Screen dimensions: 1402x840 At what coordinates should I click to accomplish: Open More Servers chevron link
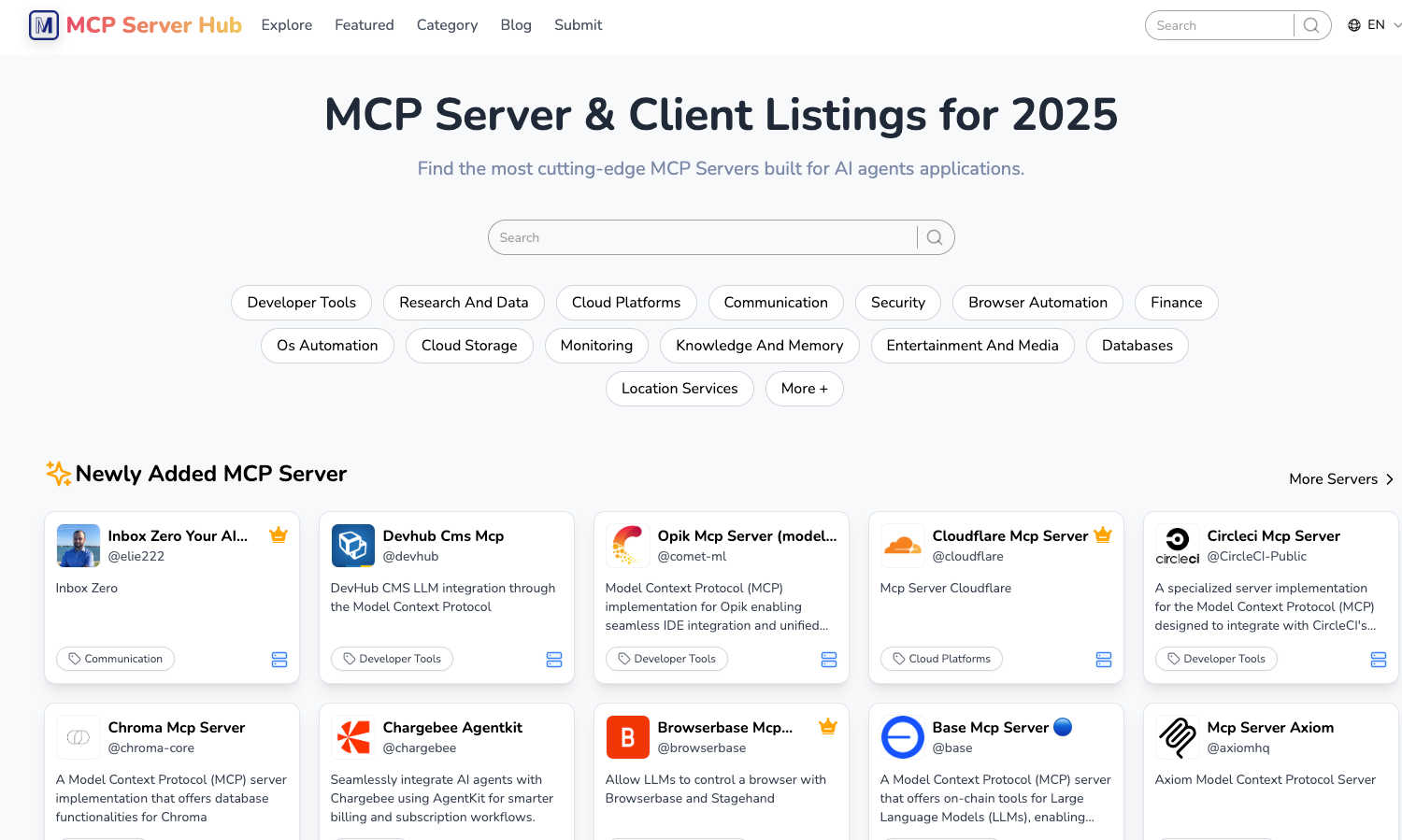click(x=1341, y=478)
